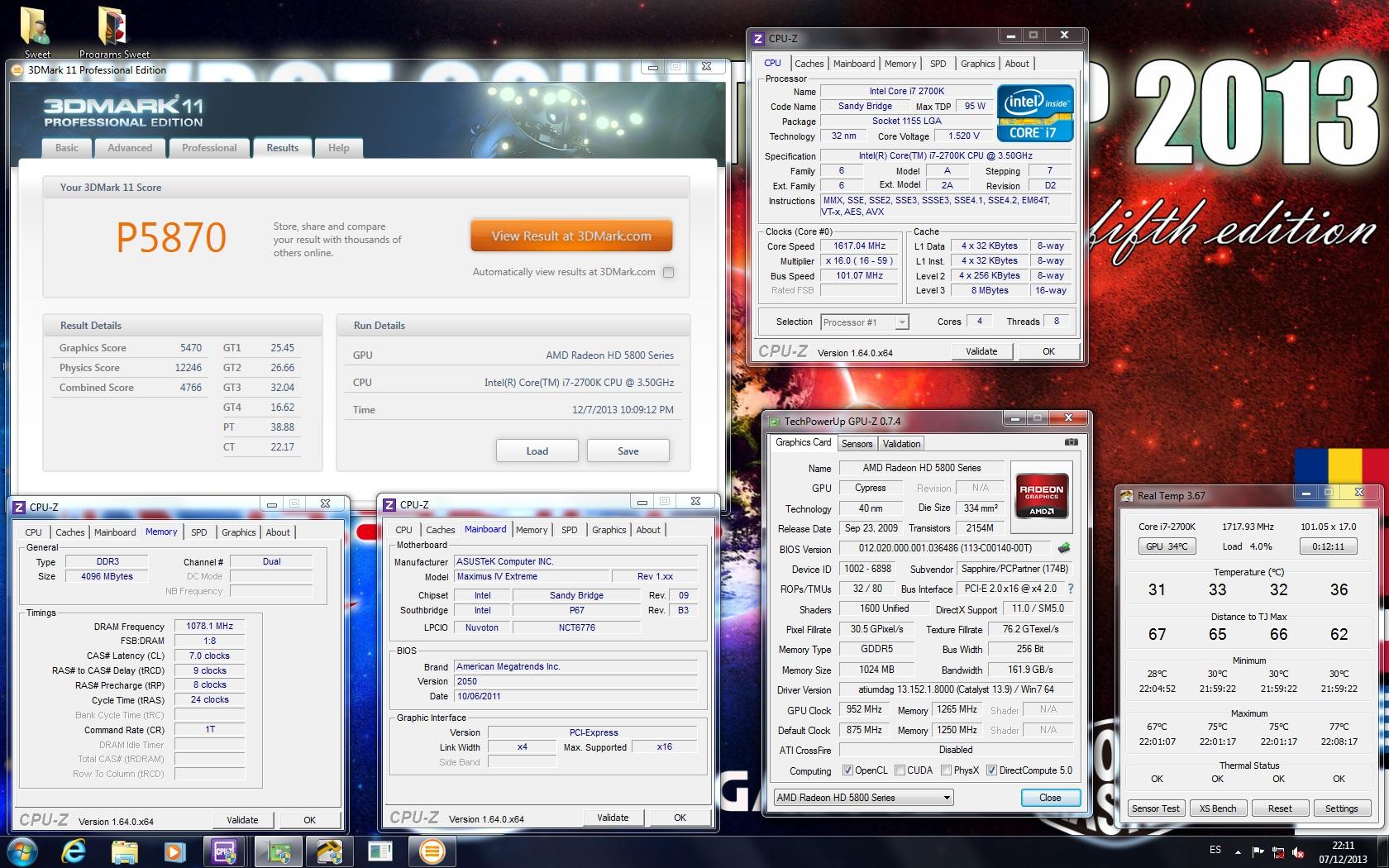
Task: Click Sensor Test in Real Temp
Action: [x=1156, y=808]
